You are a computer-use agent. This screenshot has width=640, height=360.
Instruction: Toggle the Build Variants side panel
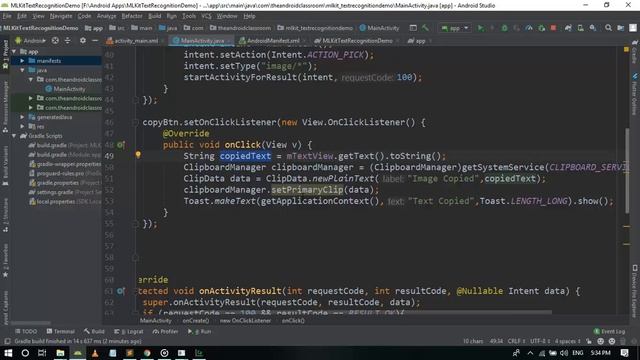pos(5,166)
